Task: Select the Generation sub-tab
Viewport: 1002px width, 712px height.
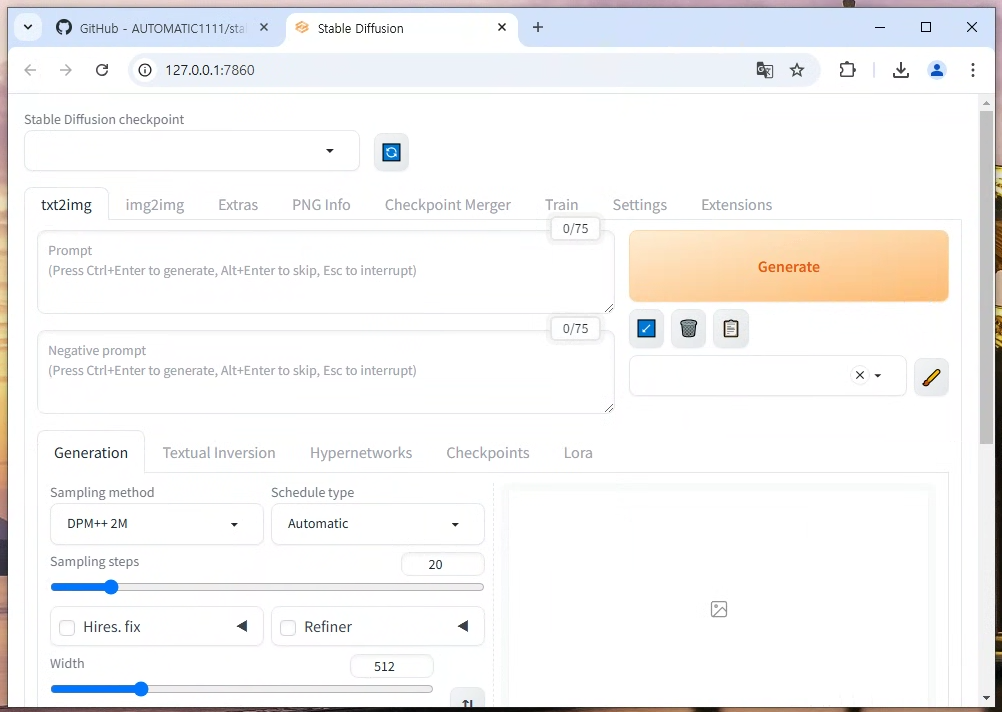Action: click(91, 453)
